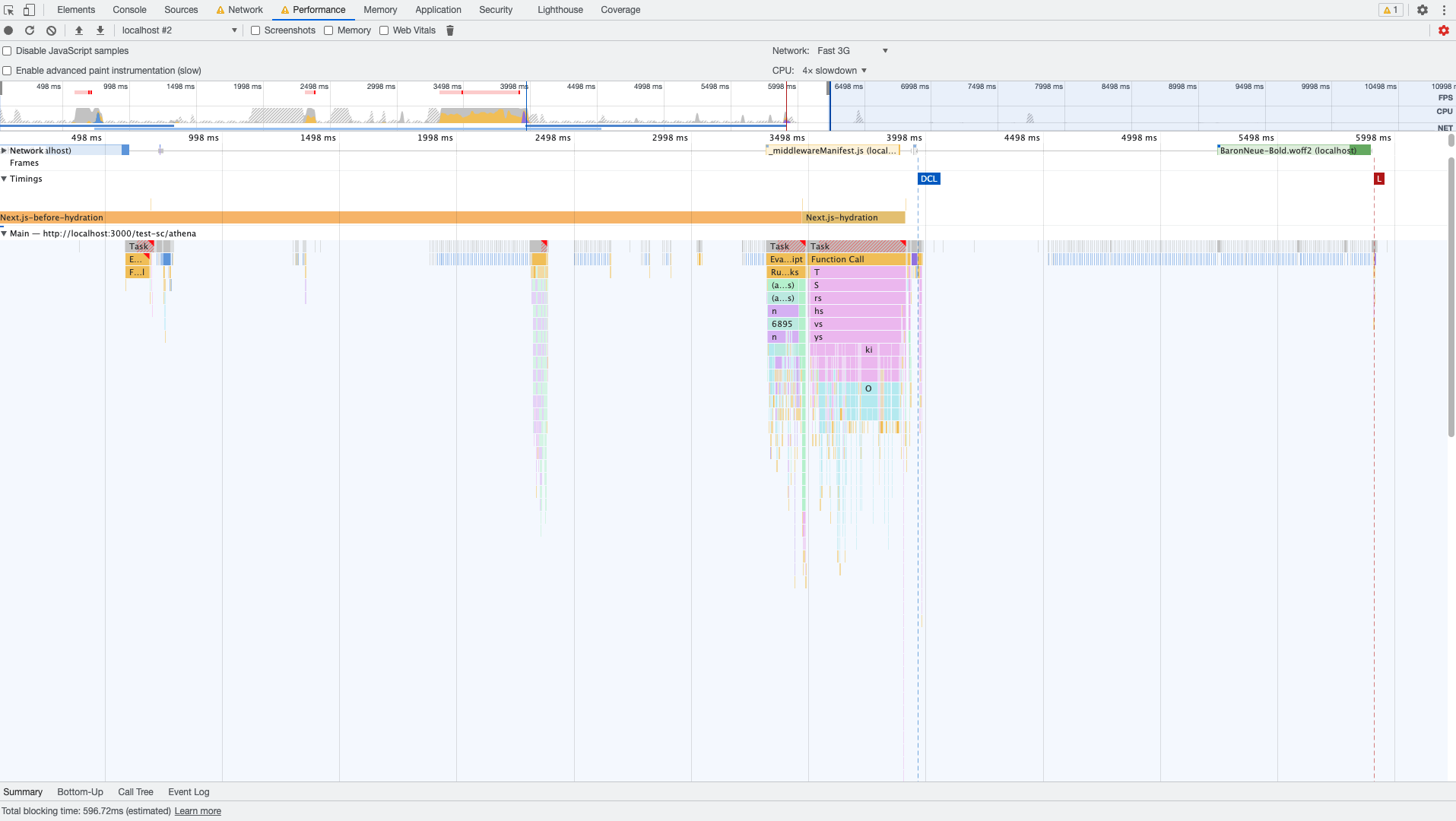Viewport: 1456px width, 821px height.
Task: Load a profile from file
Action: (78, 30)
